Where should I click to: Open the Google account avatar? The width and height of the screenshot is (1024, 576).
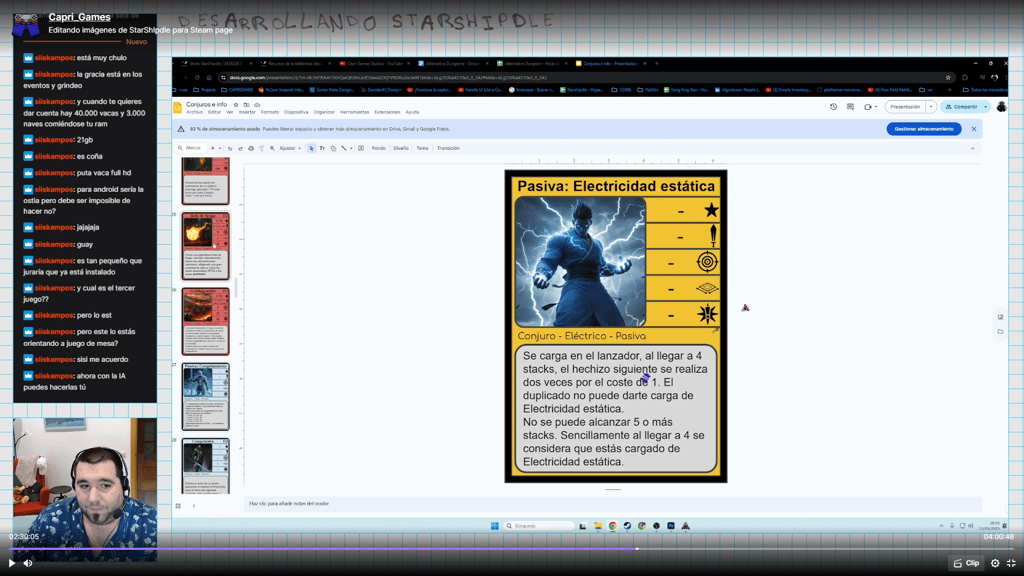click(x=1001, y=106)
